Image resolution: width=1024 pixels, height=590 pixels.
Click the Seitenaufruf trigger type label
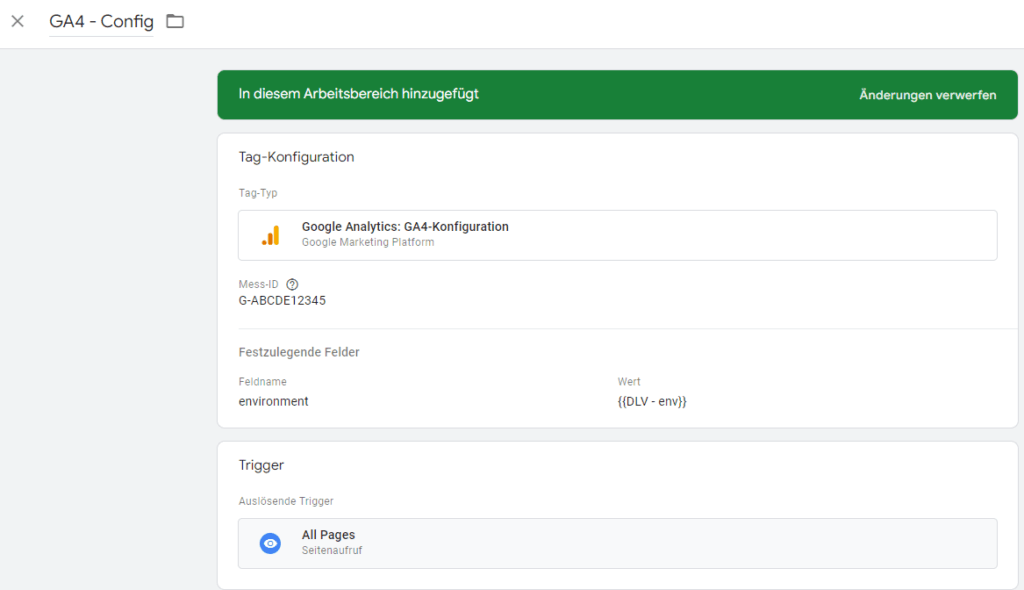pos(331,550)
